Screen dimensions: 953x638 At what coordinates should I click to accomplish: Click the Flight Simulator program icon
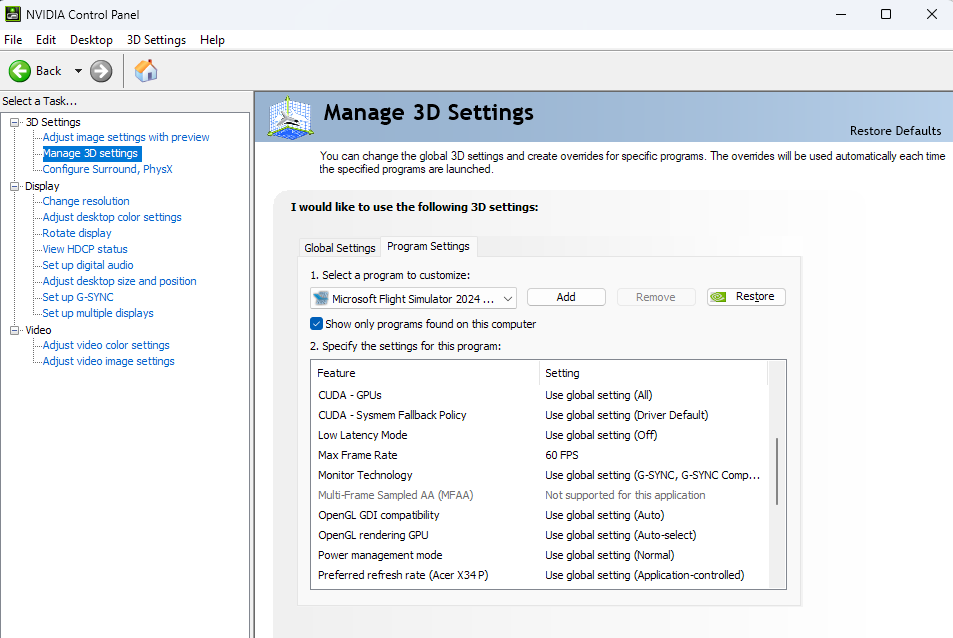click(320, 298)
